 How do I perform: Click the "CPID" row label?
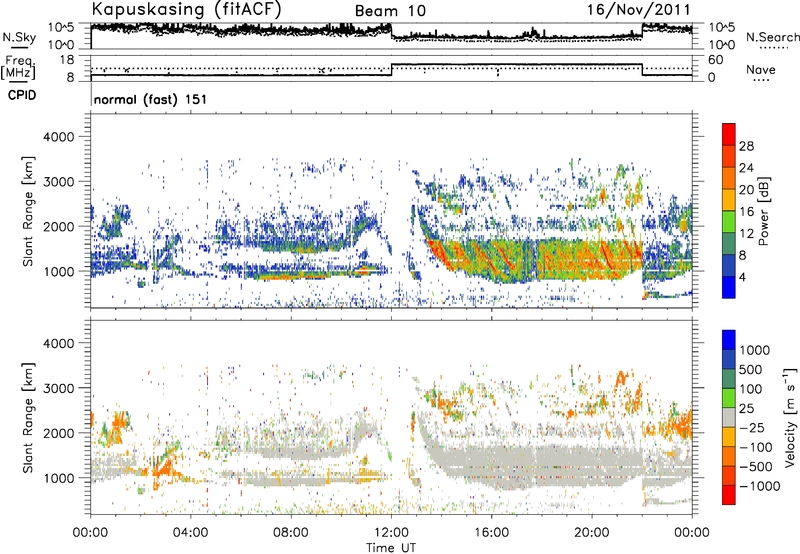22,95
